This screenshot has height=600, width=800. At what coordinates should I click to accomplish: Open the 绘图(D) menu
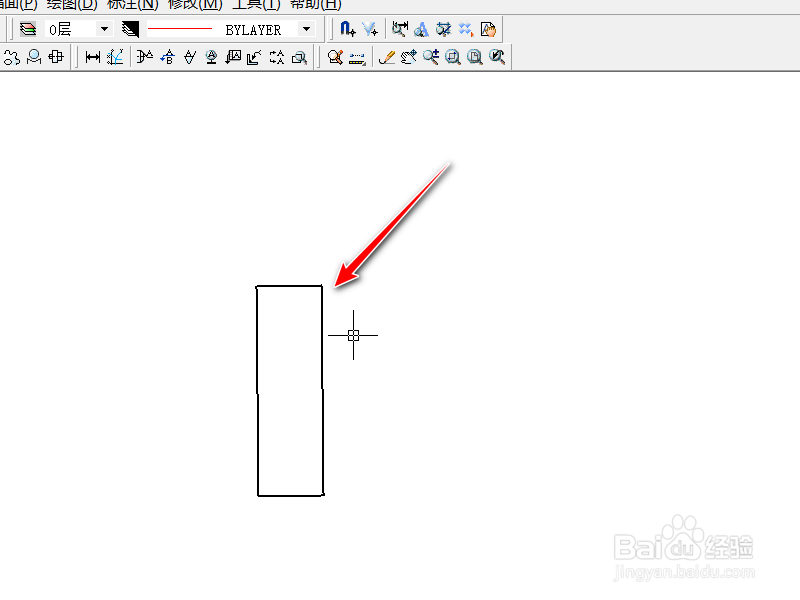point(72,5)
